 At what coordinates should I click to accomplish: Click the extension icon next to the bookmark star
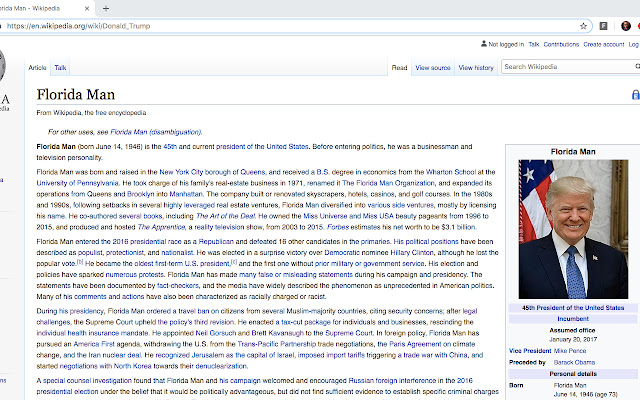(603, 26)
